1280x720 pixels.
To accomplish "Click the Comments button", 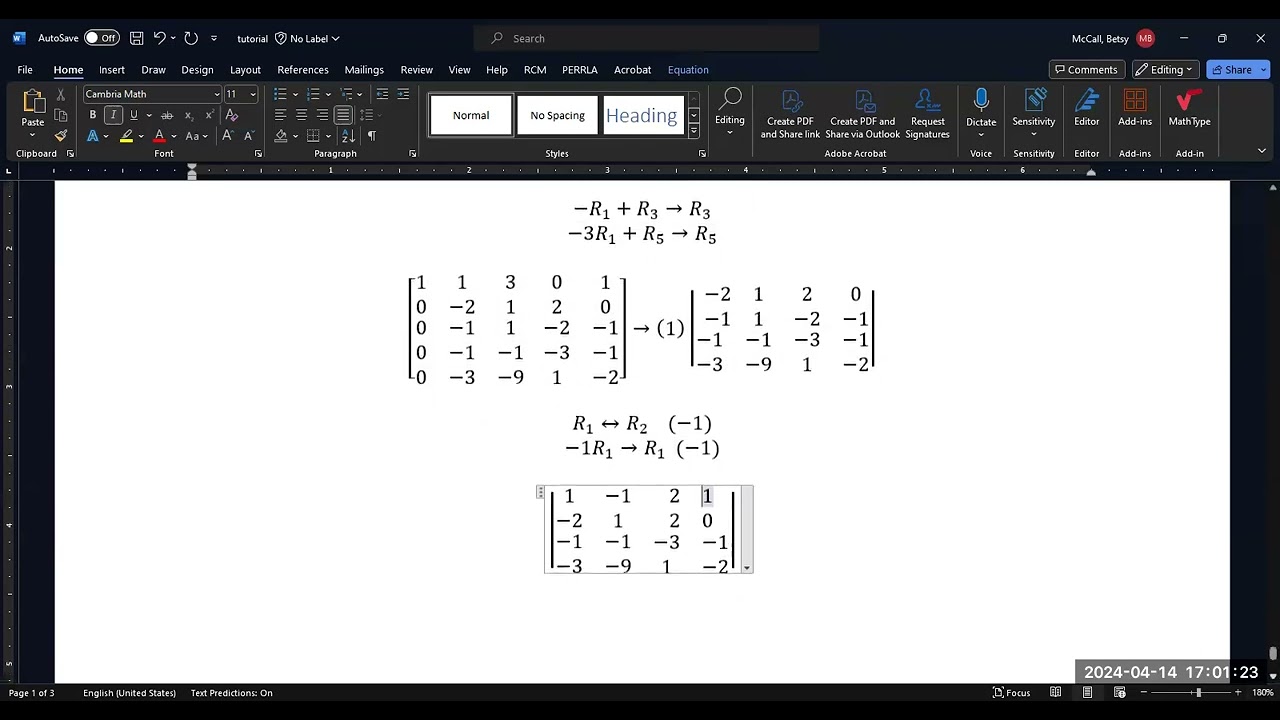I will click(1087, 70).
